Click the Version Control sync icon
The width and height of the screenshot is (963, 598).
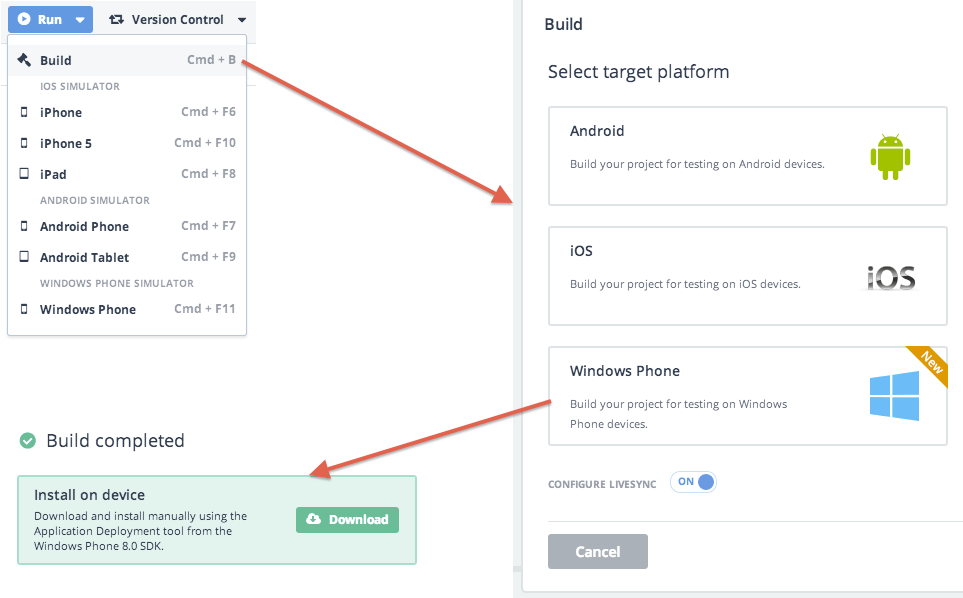point(116,20)
